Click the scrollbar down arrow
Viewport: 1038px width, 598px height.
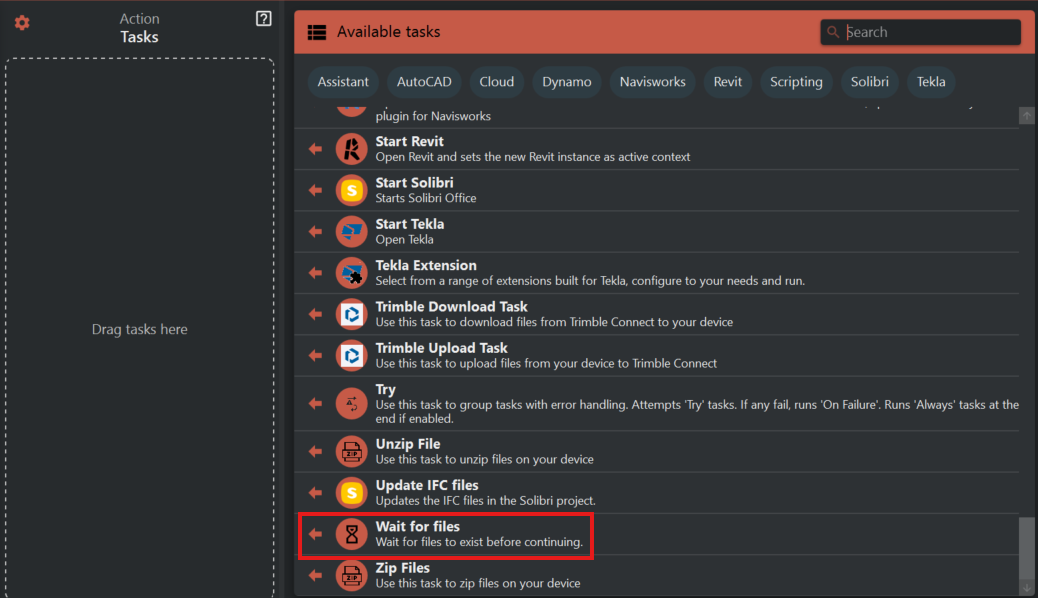(x=1027, y=587)
